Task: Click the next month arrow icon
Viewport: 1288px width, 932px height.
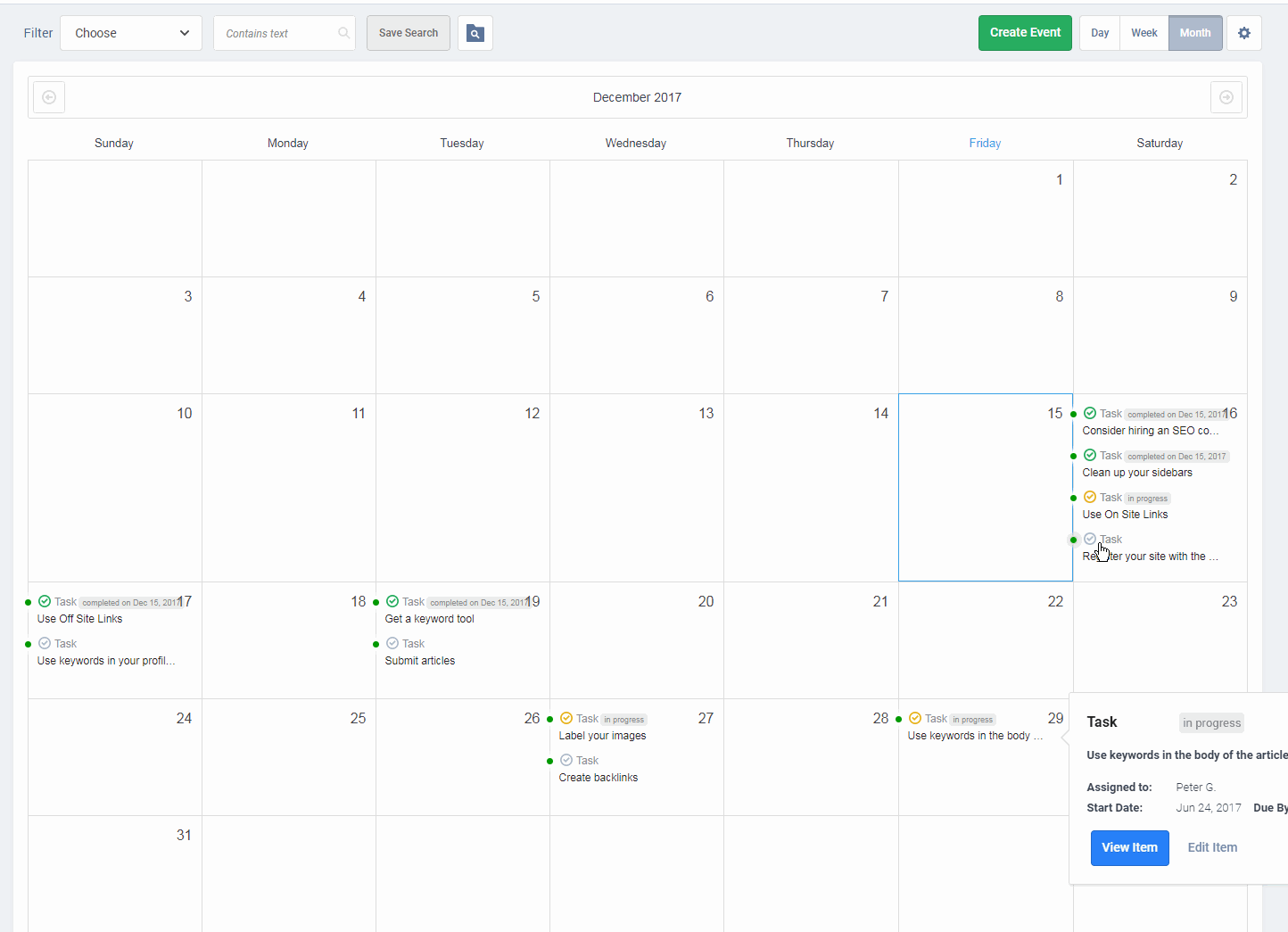Action: 1226,97
